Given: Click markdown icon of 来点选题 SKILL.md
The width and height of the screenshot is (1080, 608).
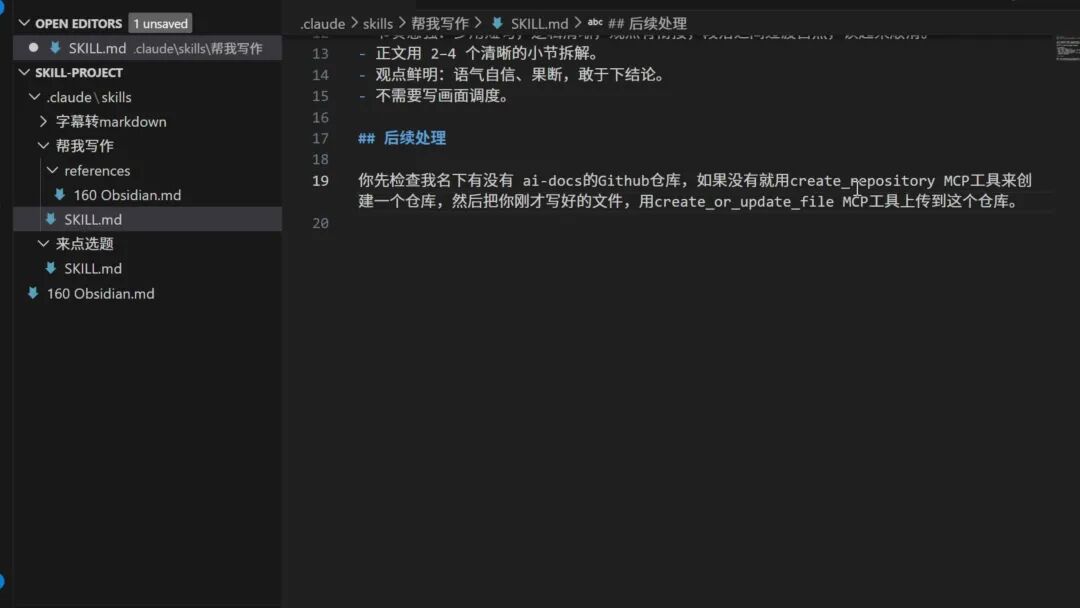Looking at the screenshot, I should (x=51, y=269).
